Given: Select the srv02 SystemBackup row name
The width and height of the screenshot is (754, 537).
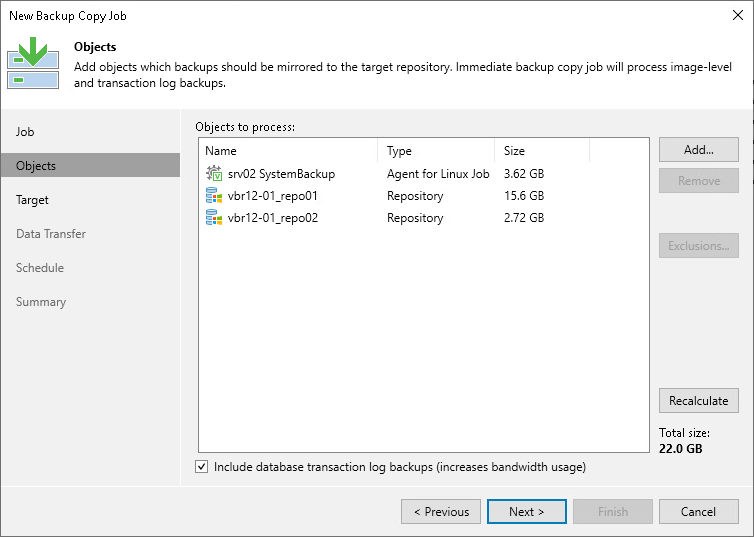Looking at the screenshot, I should [281, 174].
